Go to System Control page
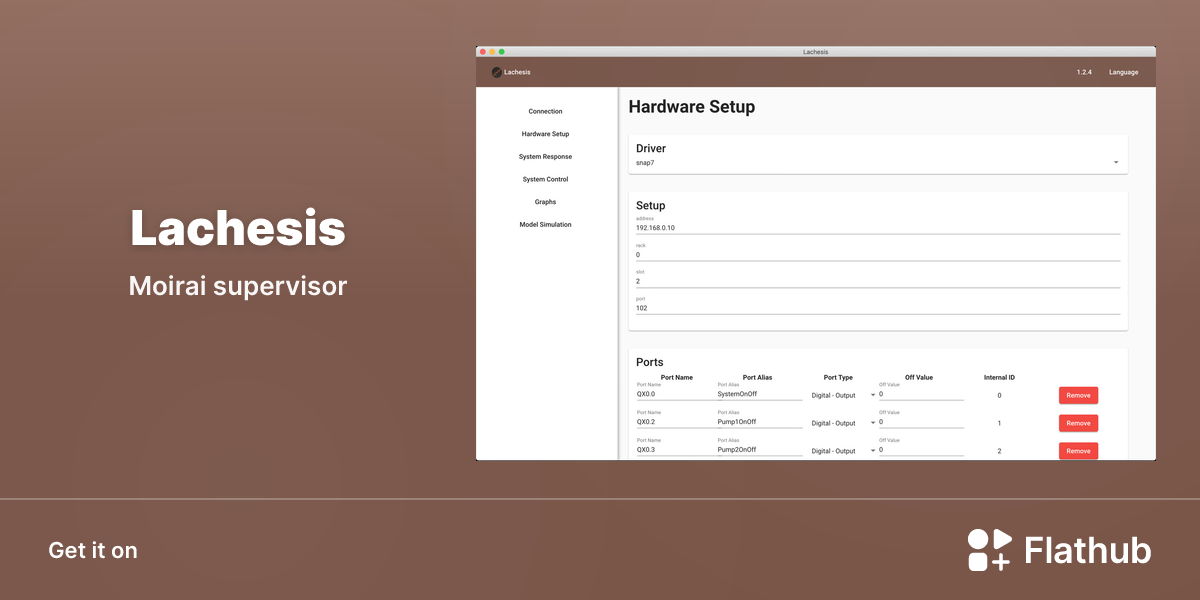 click(546, 179)
